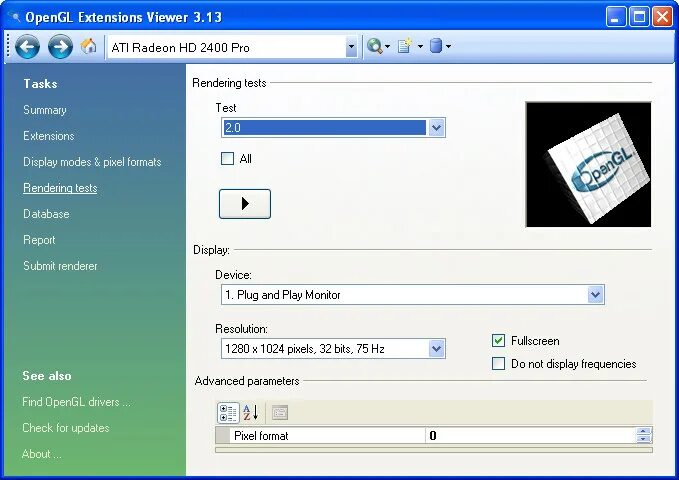Open the Summary task
679x480 pixels.
pos(45,110)
